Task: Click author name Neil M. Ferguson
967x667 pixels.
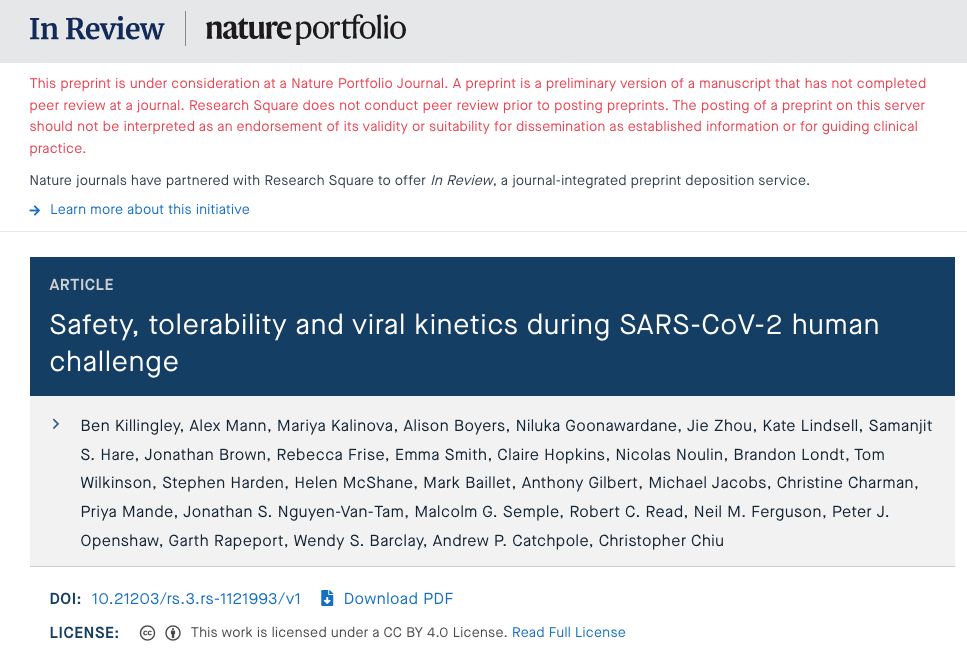Action: tap(757, 512)
